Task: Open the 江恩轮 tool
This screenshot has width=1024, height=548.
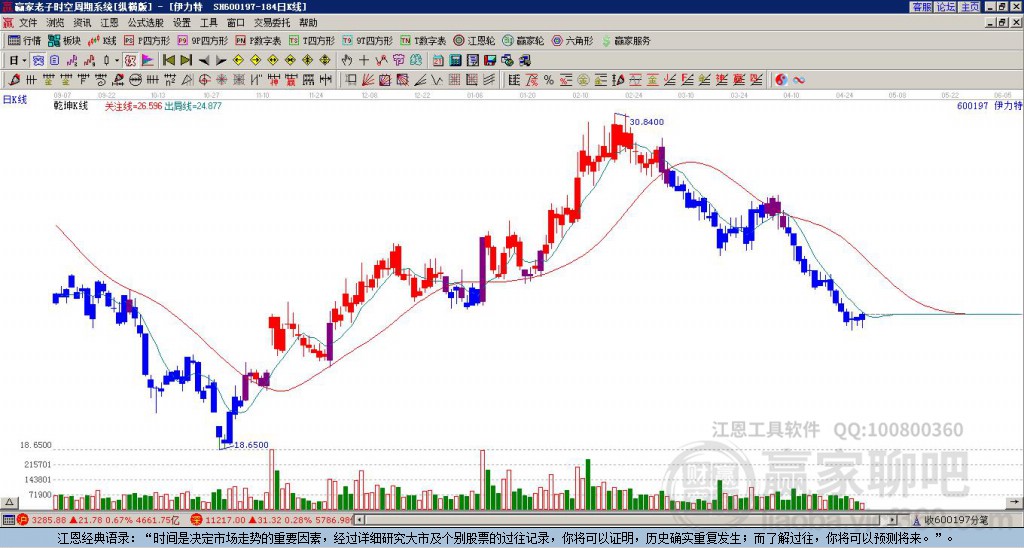Action: [x=474, y=40]
